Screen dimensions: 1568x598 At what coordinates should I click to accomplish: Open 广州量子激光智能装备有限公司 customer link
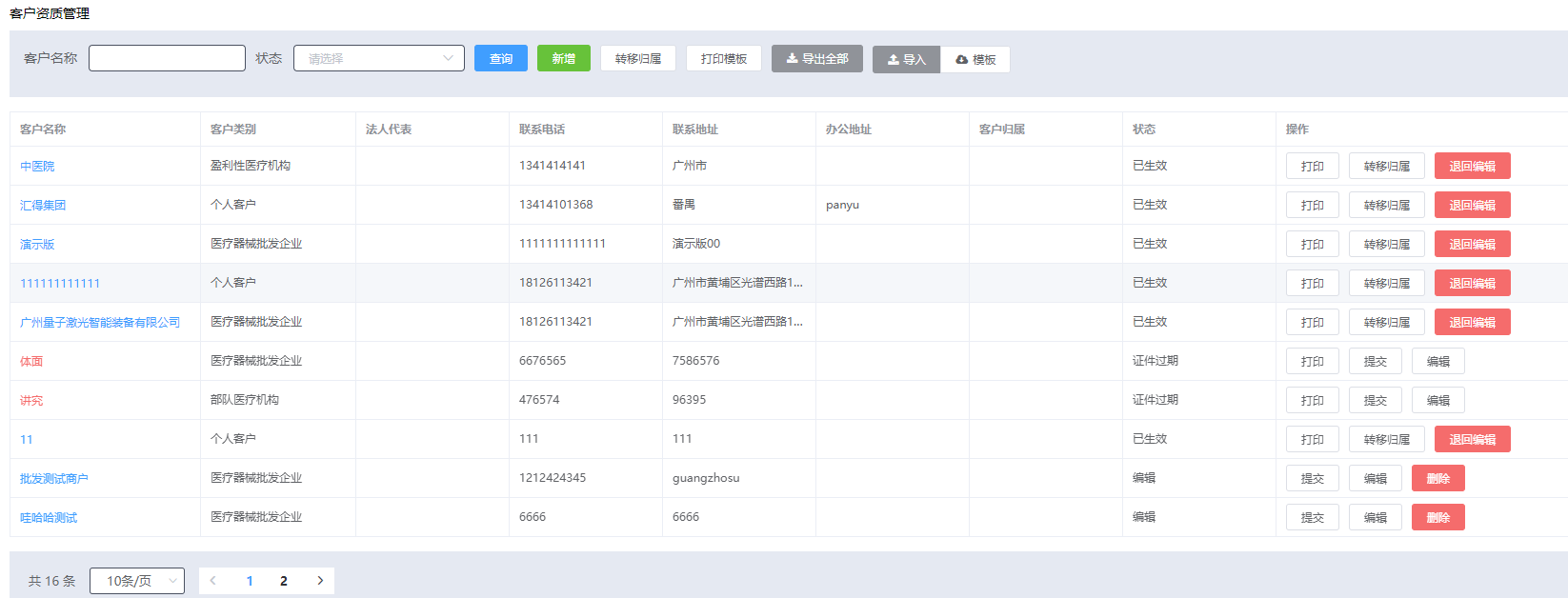click(100, 323)
